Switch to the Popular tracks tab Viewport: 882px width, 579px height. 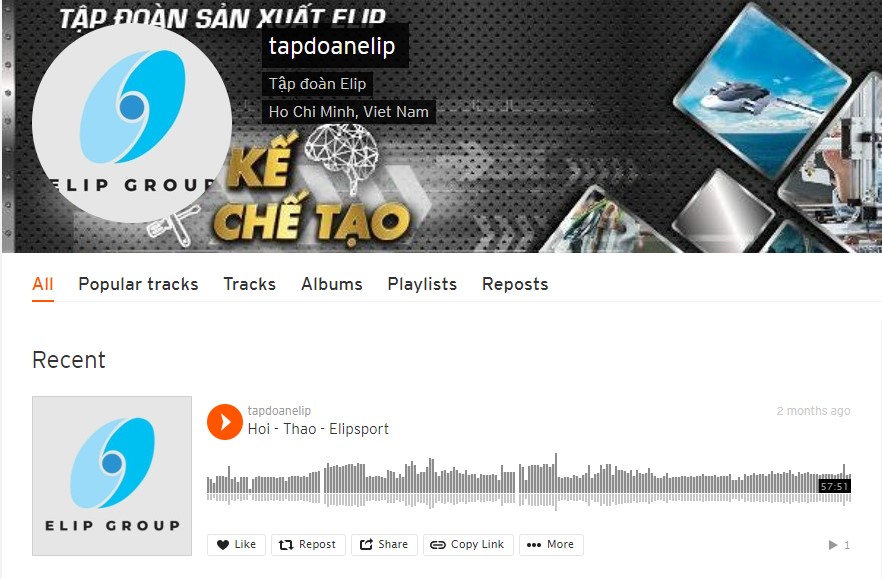click(138, 284)
